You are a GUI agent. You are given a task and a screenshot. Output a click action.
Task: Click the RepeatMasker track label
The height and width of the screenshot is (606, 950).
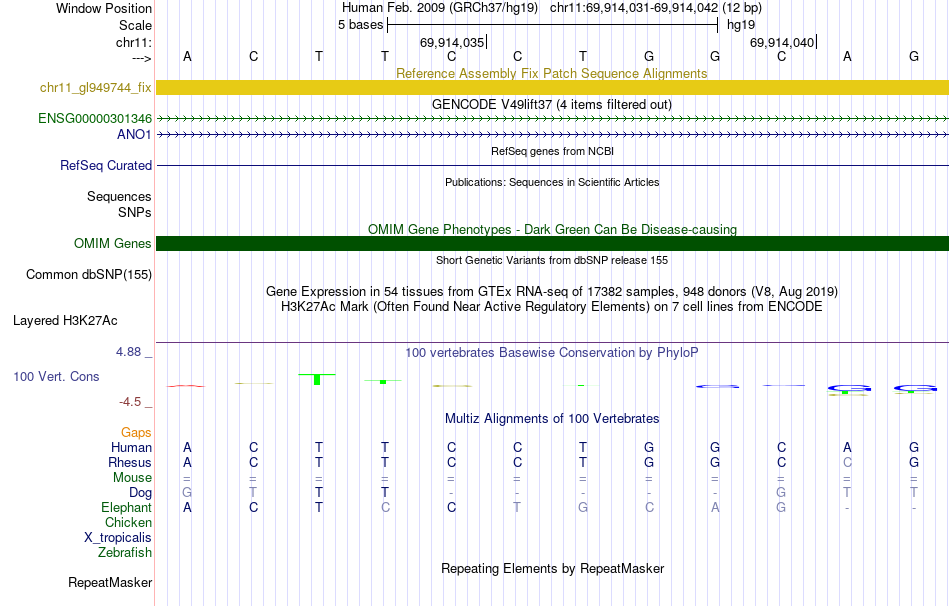(110, 583)
